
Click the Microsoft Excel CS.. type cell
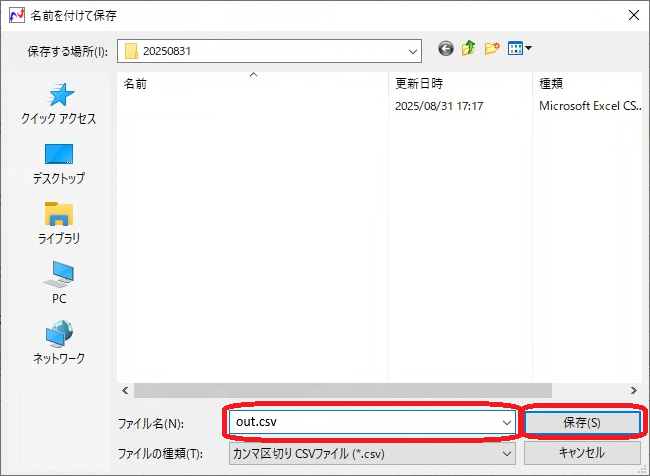590,106
